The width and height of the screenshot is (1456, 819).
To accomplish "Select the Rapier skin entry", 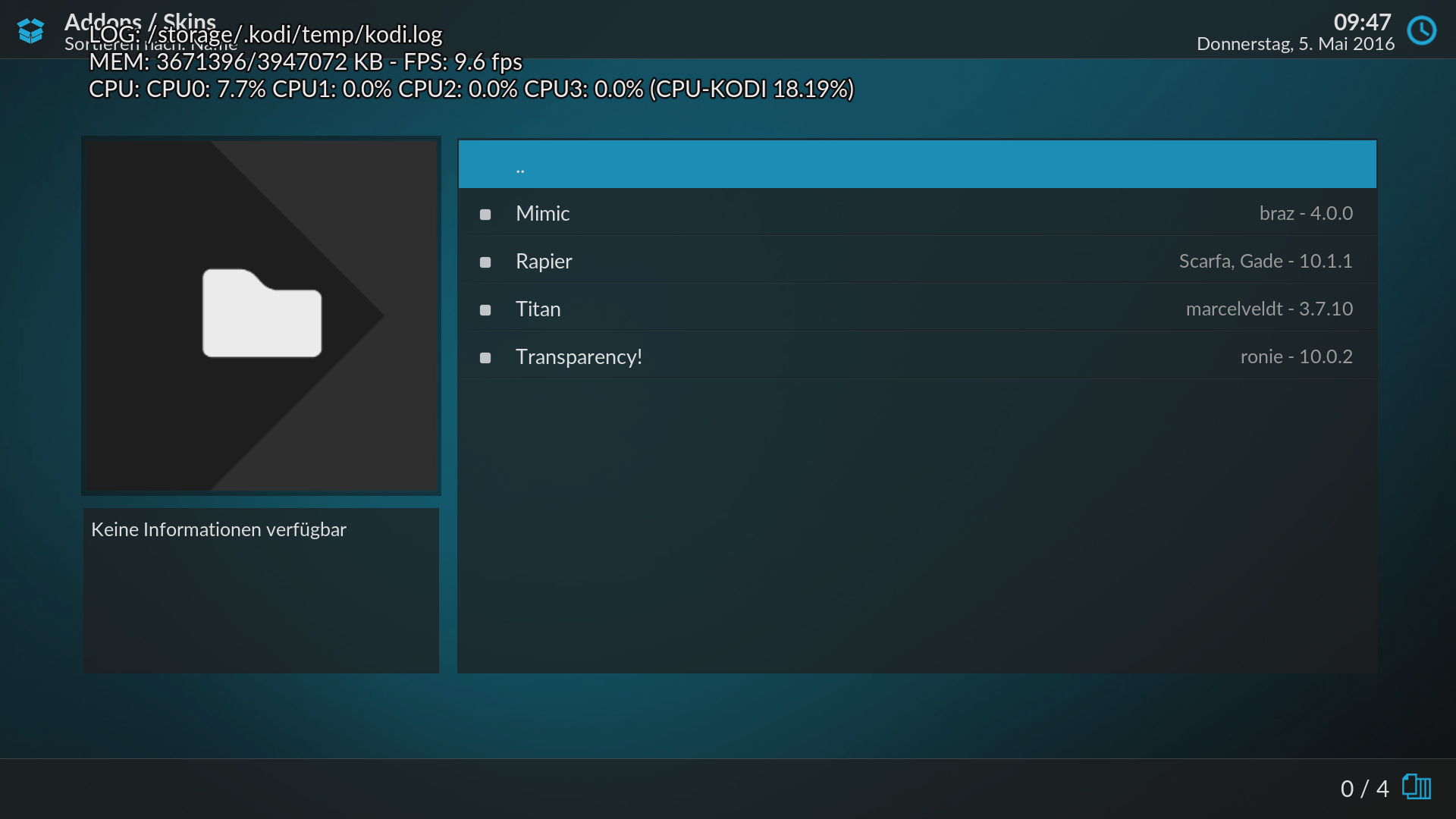I will [x=917, y=261].
